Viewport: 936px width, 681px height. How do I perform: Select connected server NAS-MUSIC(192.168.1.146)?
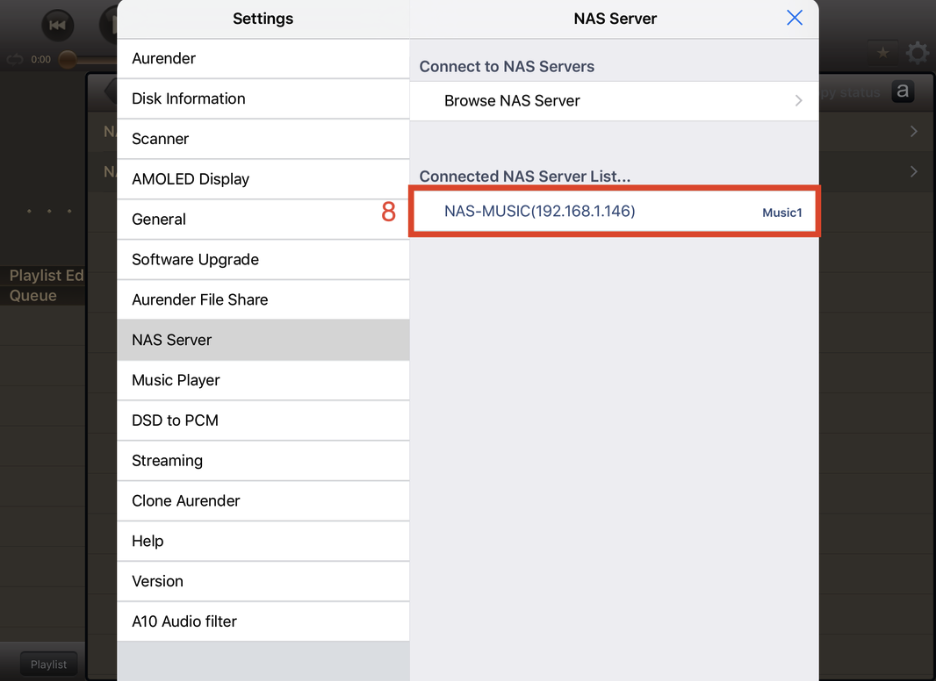click(x=614, y=211)
